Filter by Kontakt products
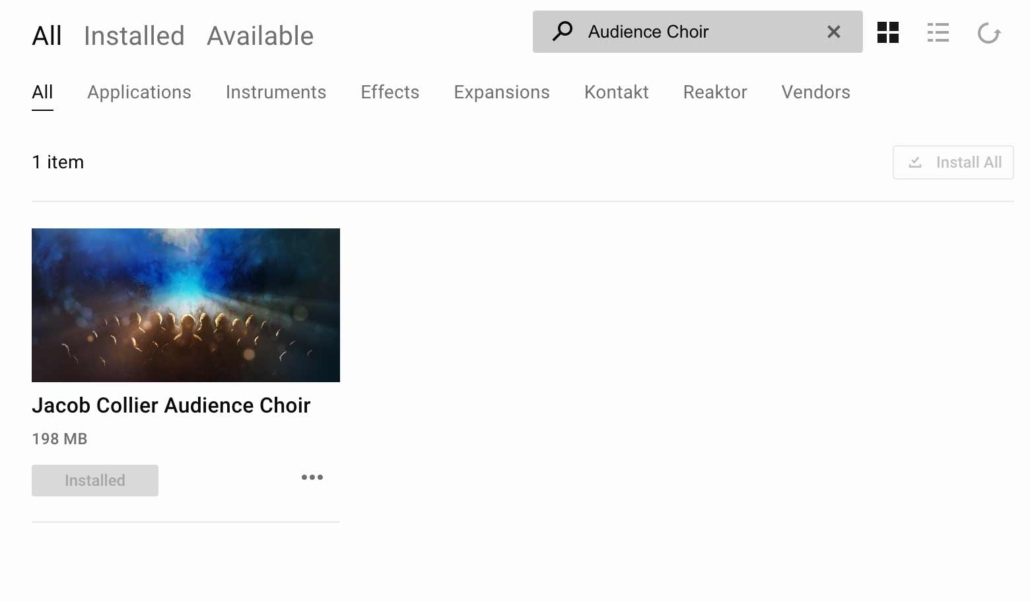 (616, 92)
